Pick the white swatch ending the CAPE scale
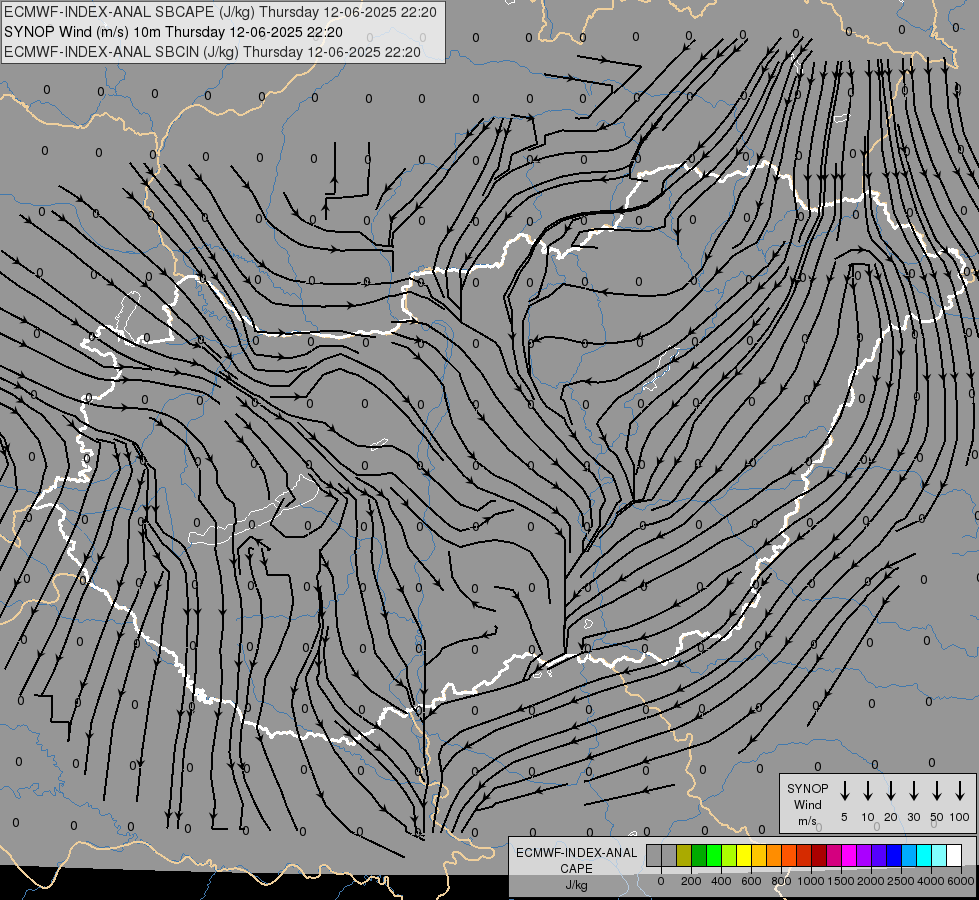 point(954,856)
